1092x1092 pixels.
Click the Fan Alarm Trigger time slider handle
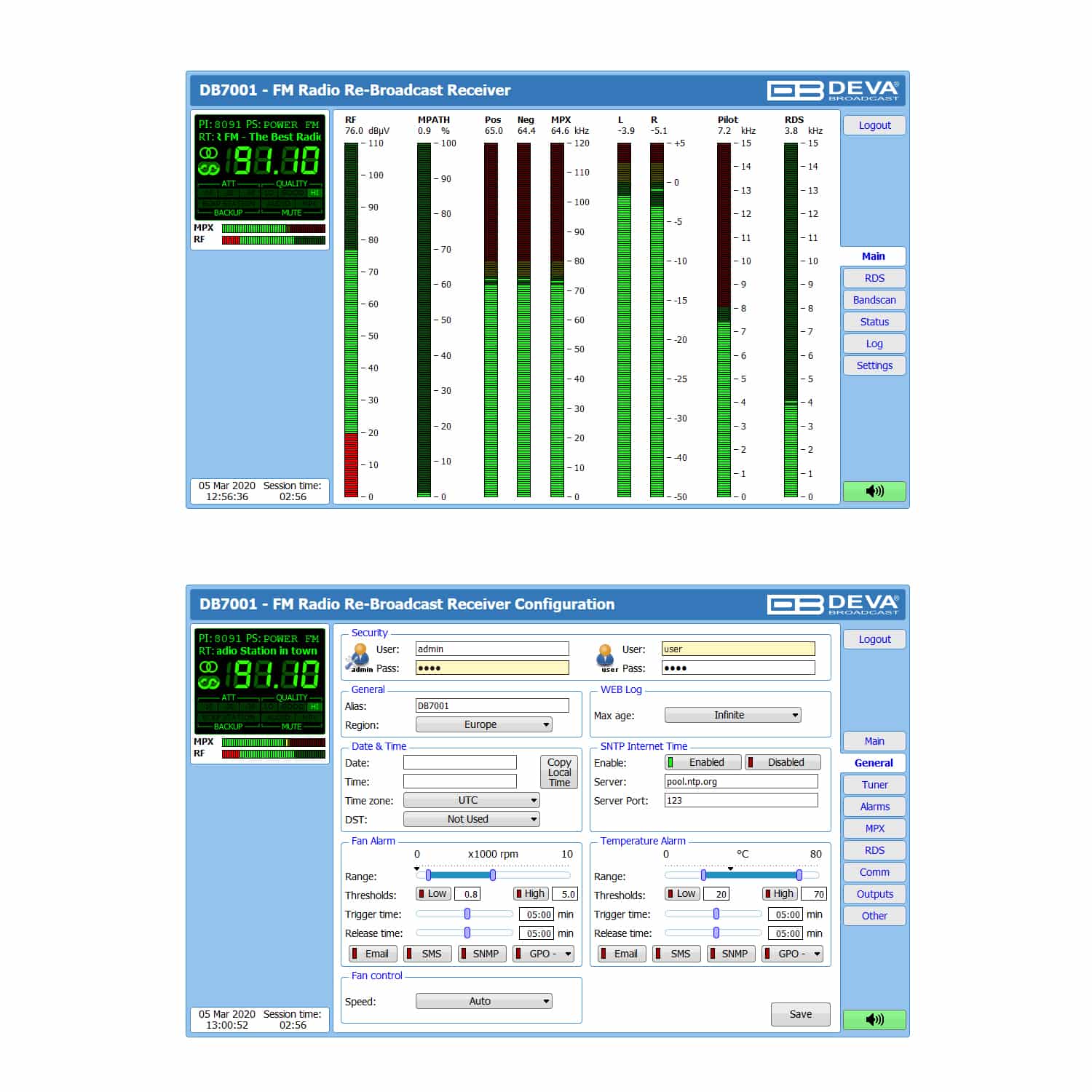tap(467, 914)
